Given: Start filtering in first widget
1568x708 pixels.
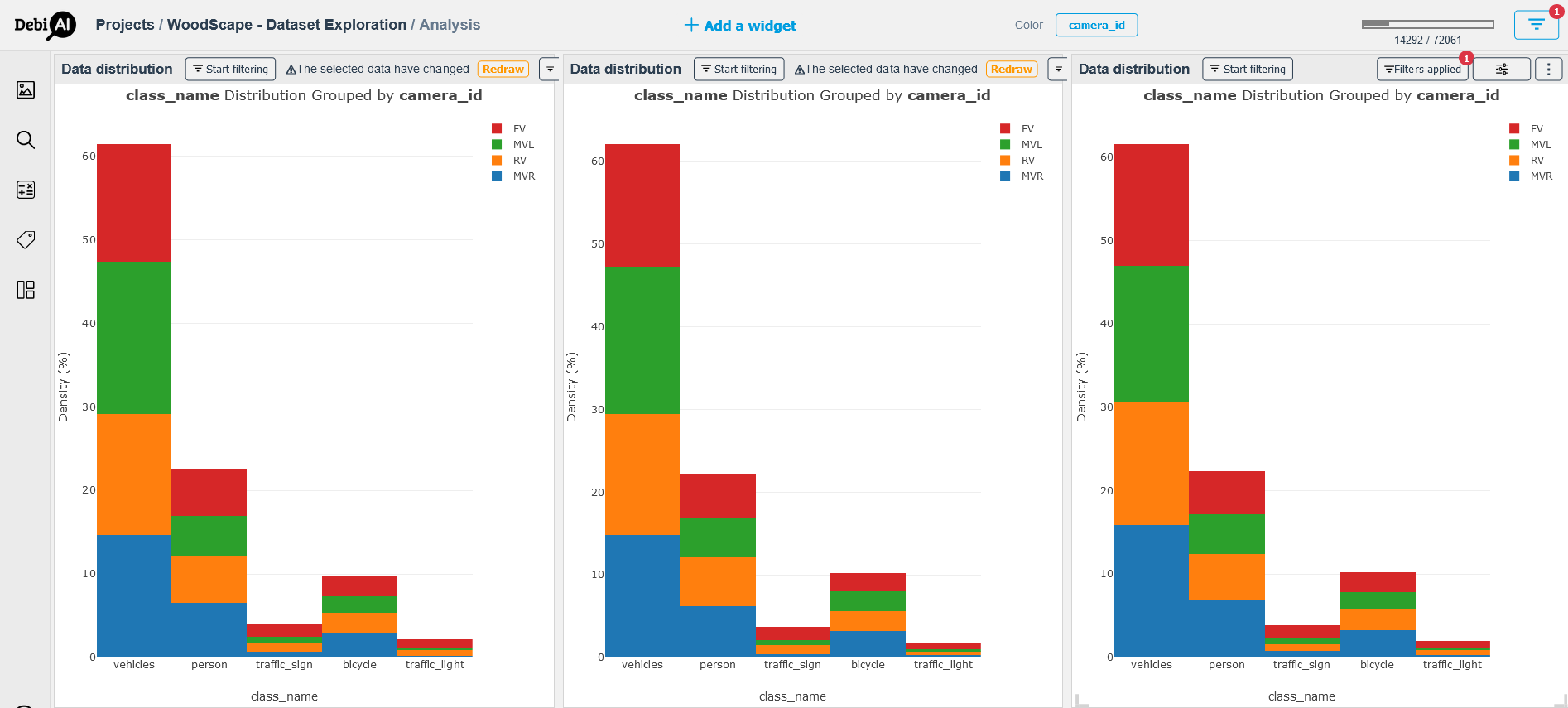Looking at the screenshot, I should (x=230, y=69).
